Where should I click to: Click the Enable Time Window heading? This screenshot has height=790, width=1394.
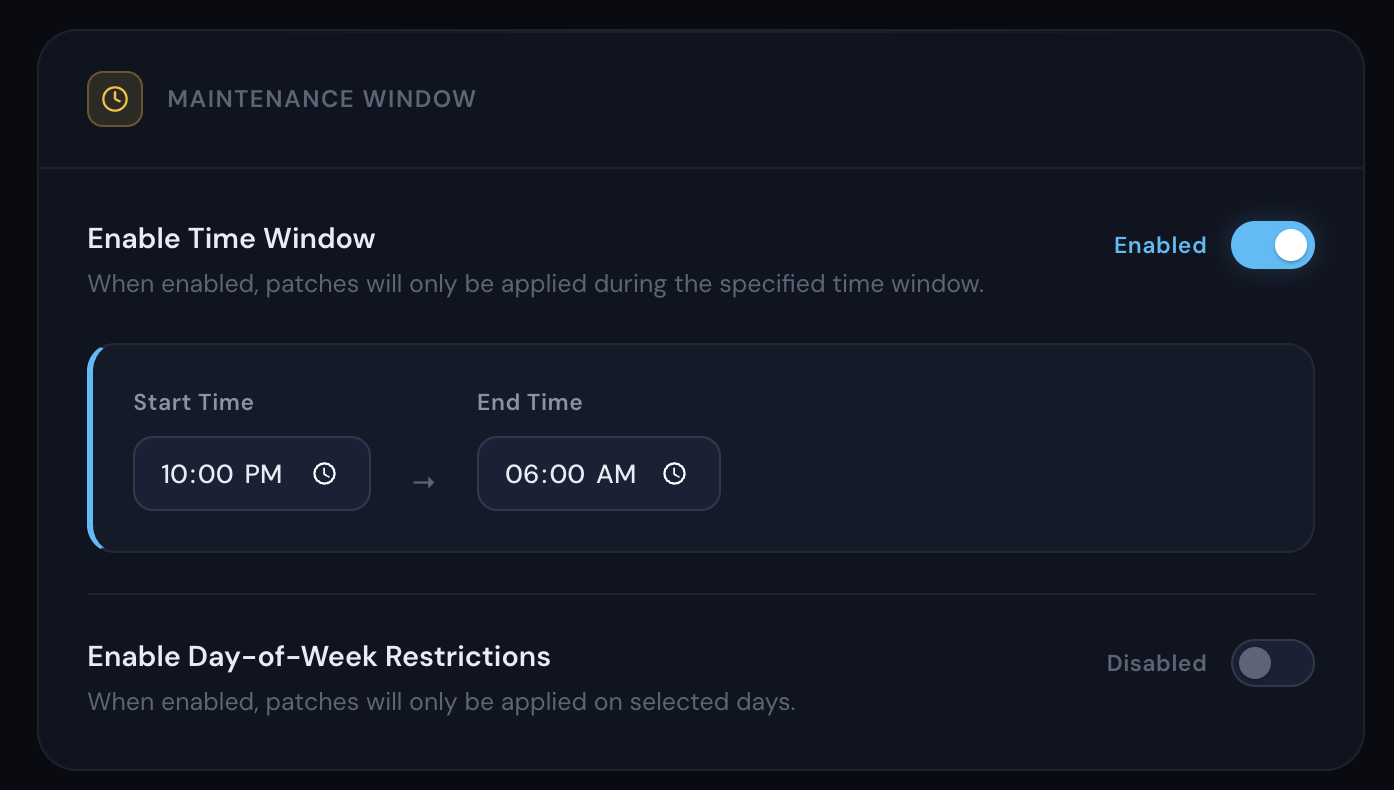tap(231, 238)
